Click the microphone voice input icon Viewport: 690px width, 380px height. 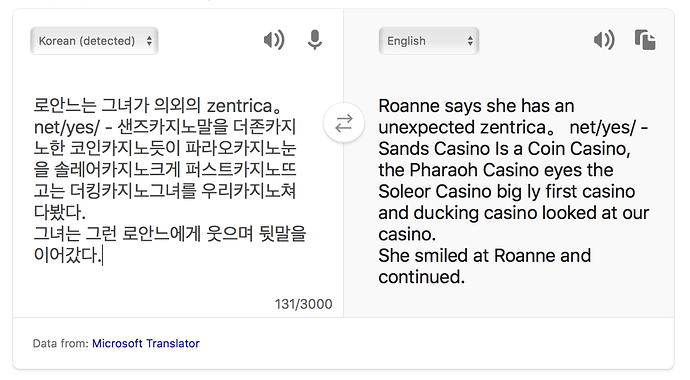(x=315, y=40)
